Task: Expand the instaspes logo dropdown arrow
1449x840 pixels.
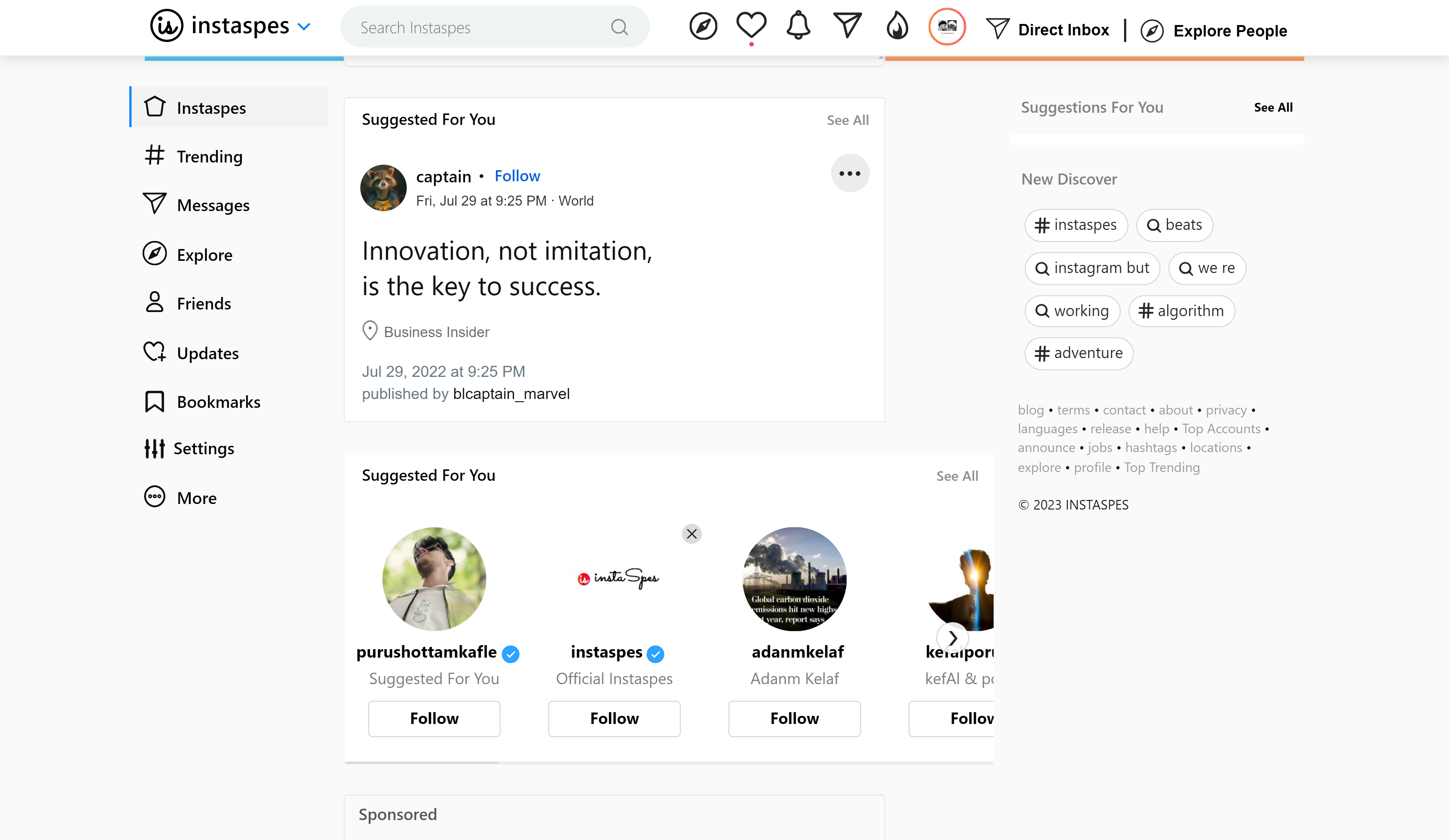Action: pyautogui.click(x=304, y=27)
